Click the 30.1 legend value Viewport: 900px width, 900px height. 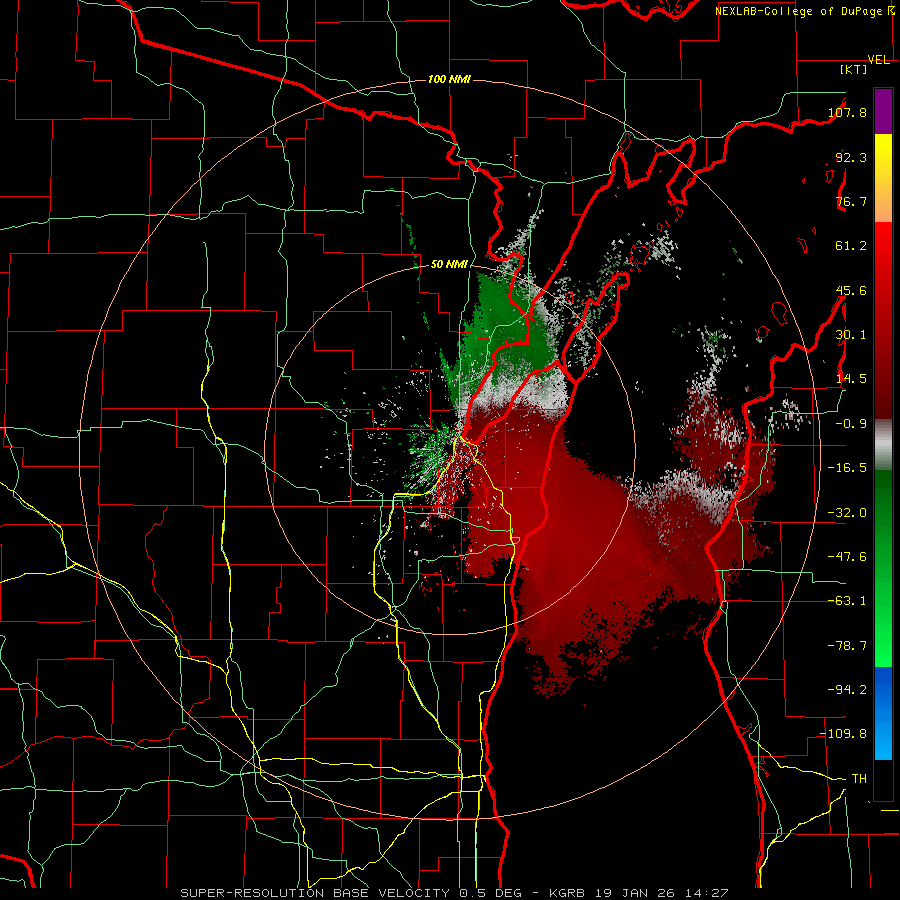point(851,335)
